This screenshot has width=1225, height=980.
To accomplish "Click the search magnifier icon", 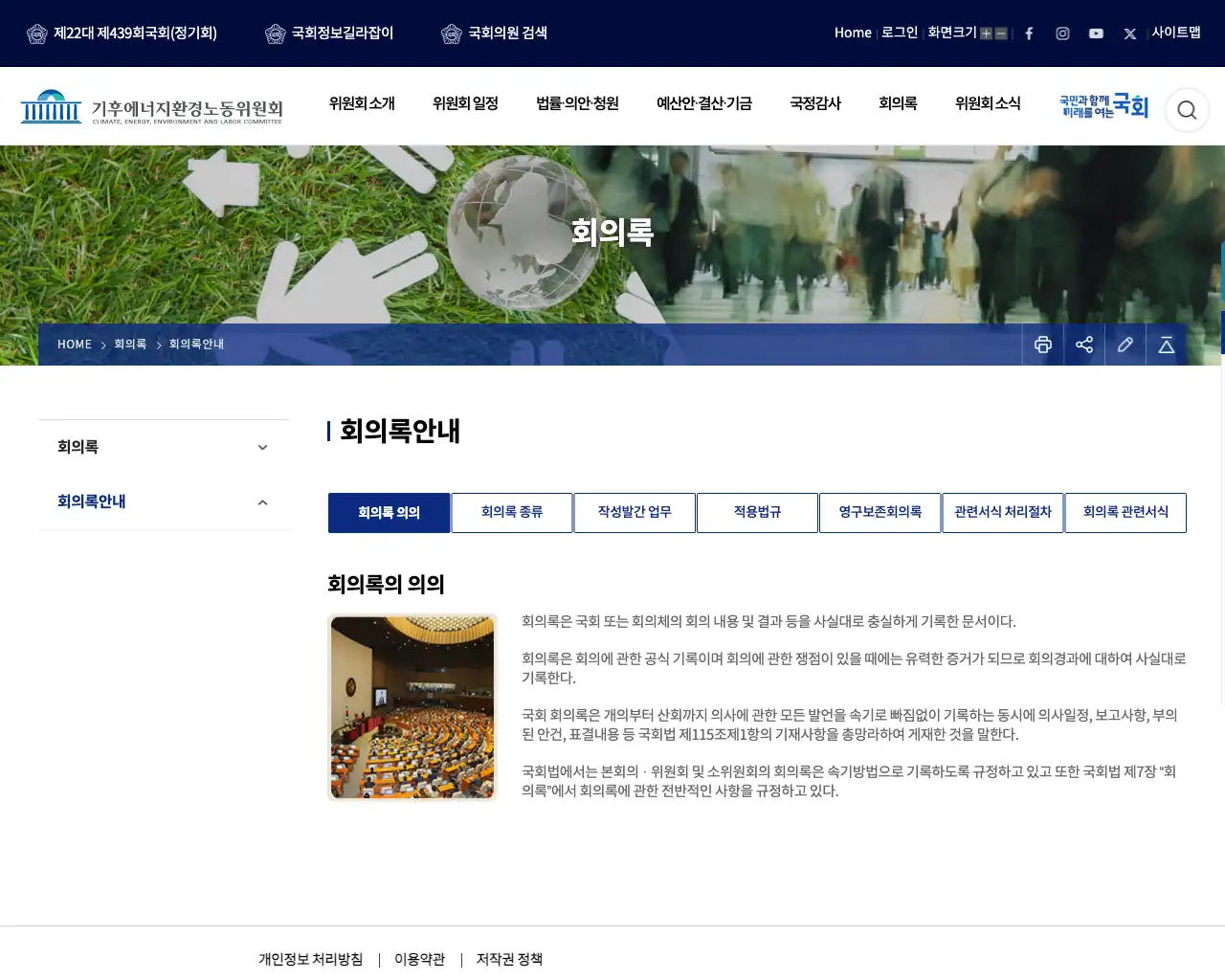I will (1187, 110).
